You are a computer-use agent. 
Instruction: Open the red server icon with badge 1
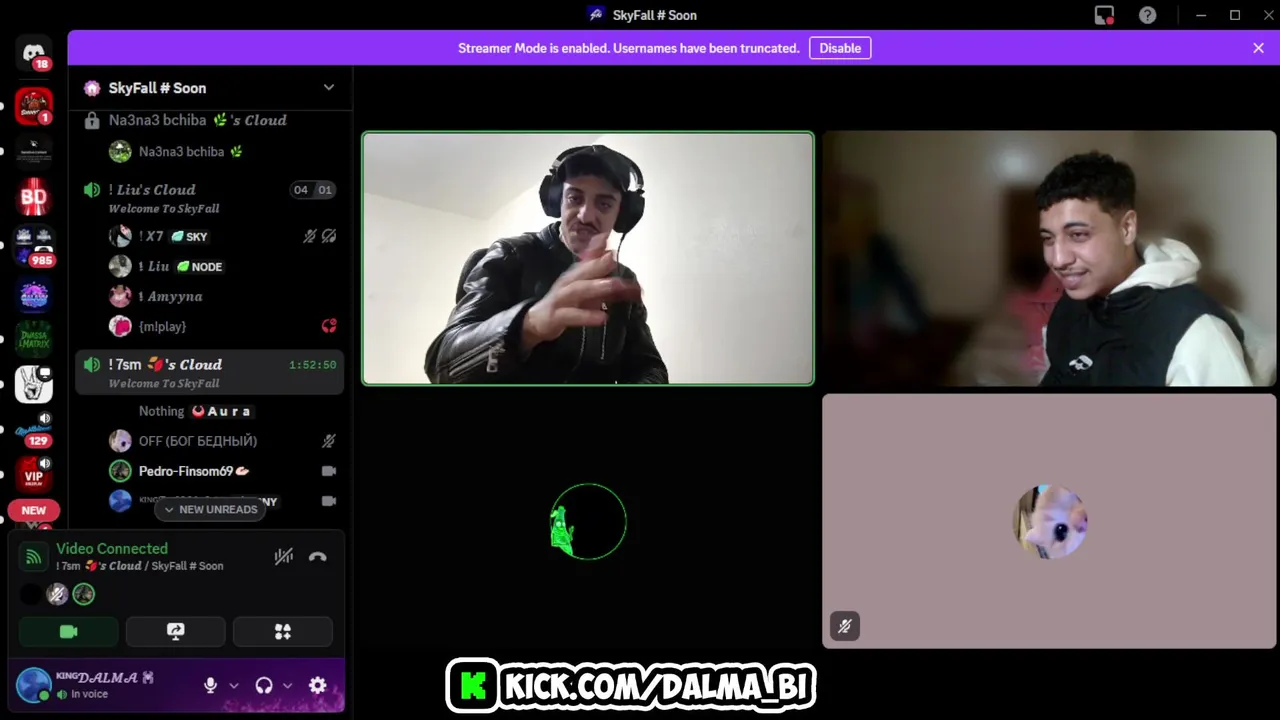pos(34,106)
